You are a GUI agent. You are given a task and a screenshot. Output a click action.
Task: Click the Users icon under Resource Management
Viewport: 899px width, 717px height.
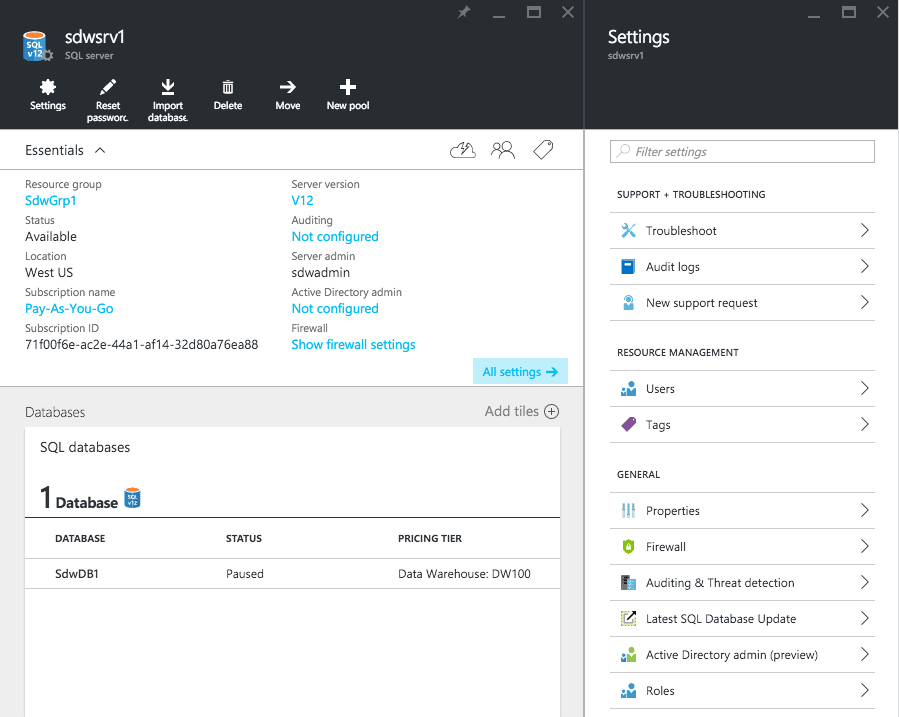coord(628,389)
